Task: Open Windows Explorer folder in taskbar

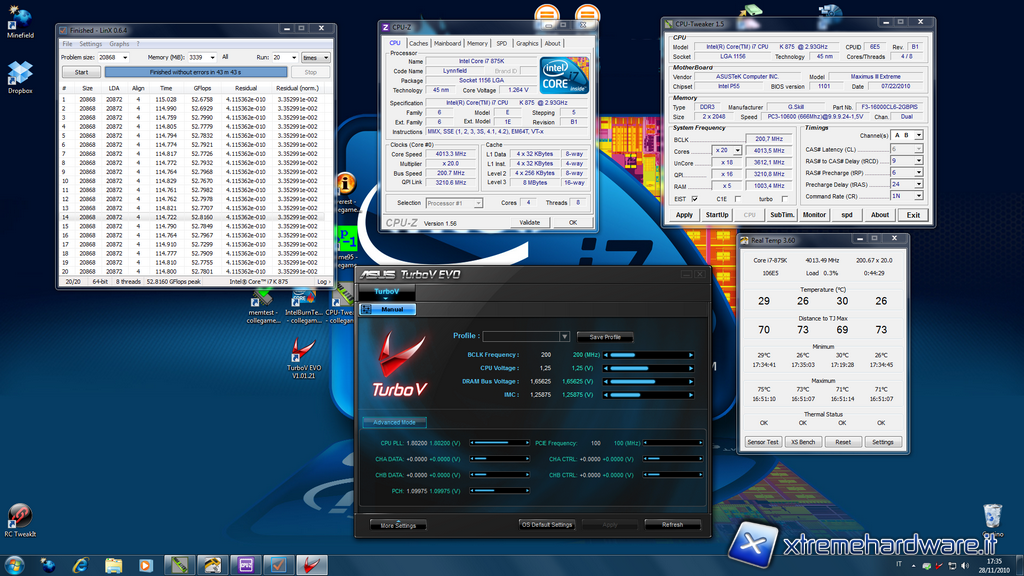Action: pos(114,565)
